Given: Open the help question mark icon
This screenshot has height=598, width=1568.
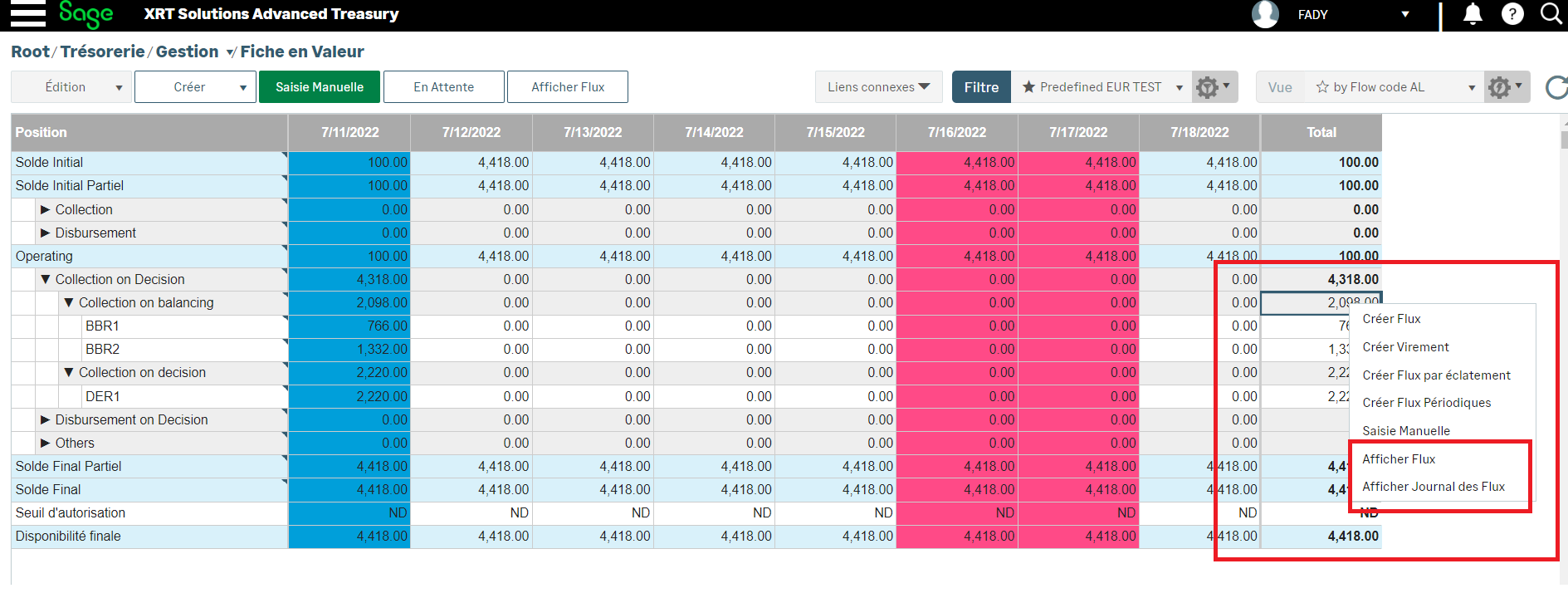Looking at the screenshot, I should [1512, 14].
